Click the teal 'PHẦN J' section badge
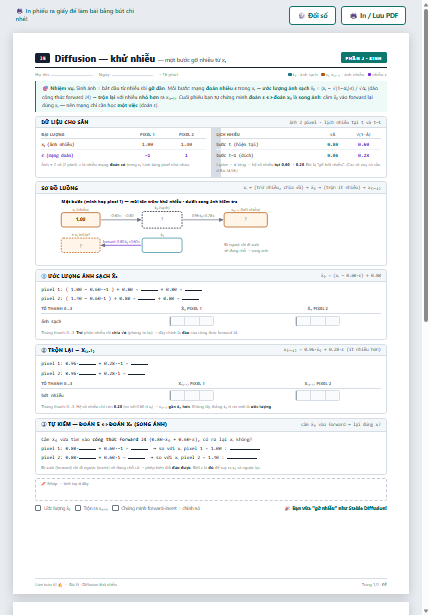 point(364,58)
